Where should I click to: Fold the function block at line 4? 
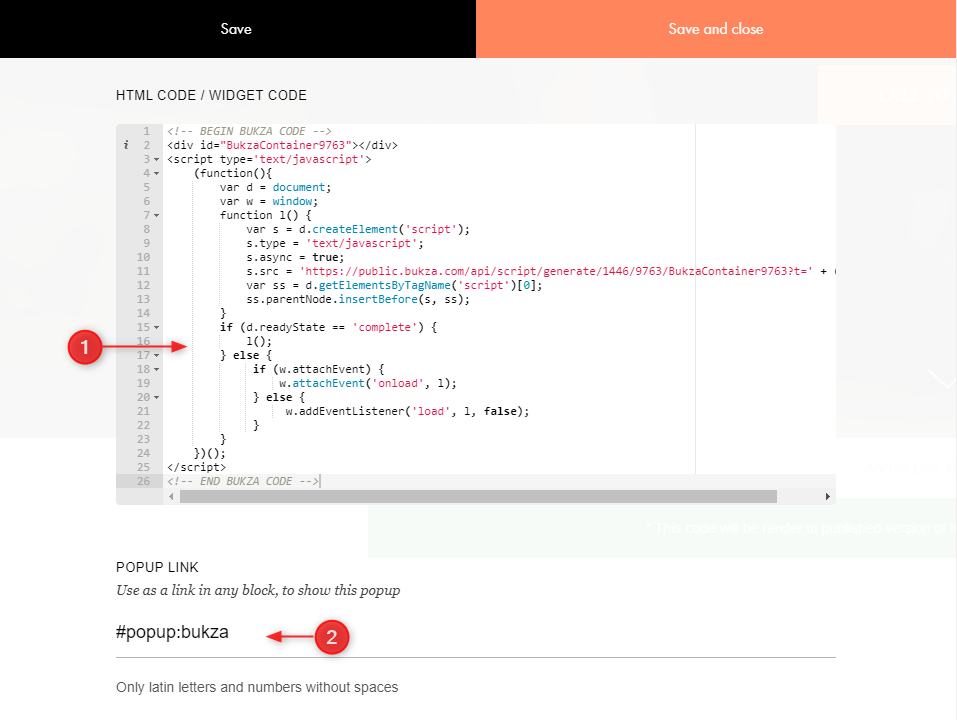click(157, 174)
